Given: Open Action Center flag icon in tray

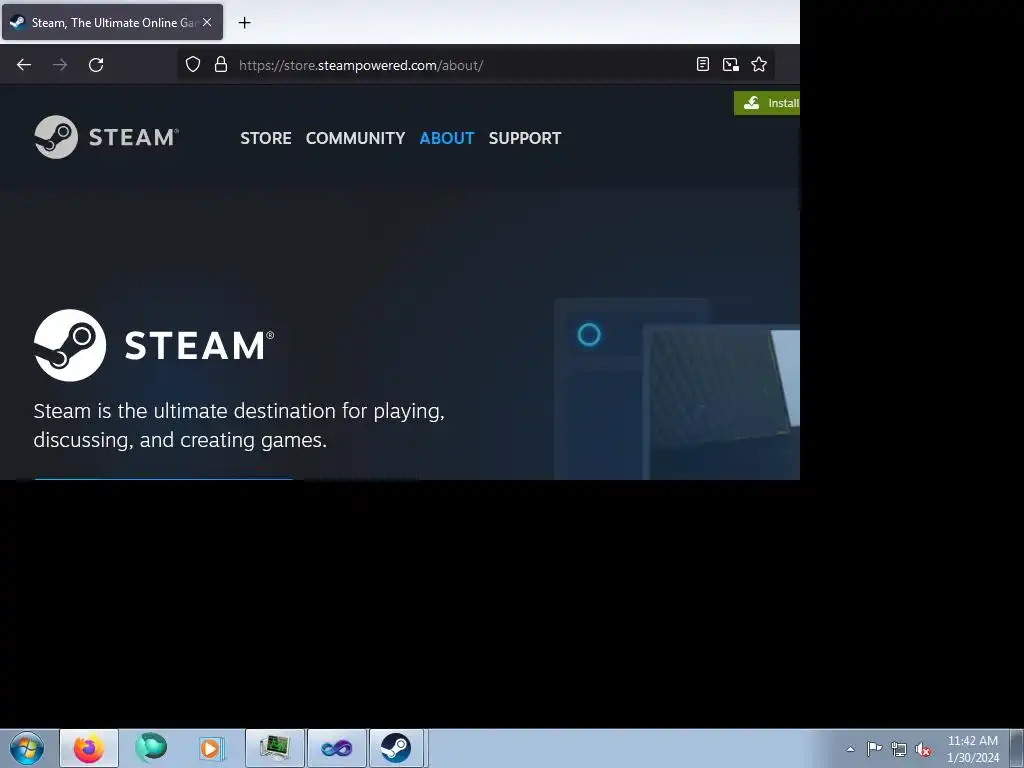Looking at the screenshot, I should 874,749.
